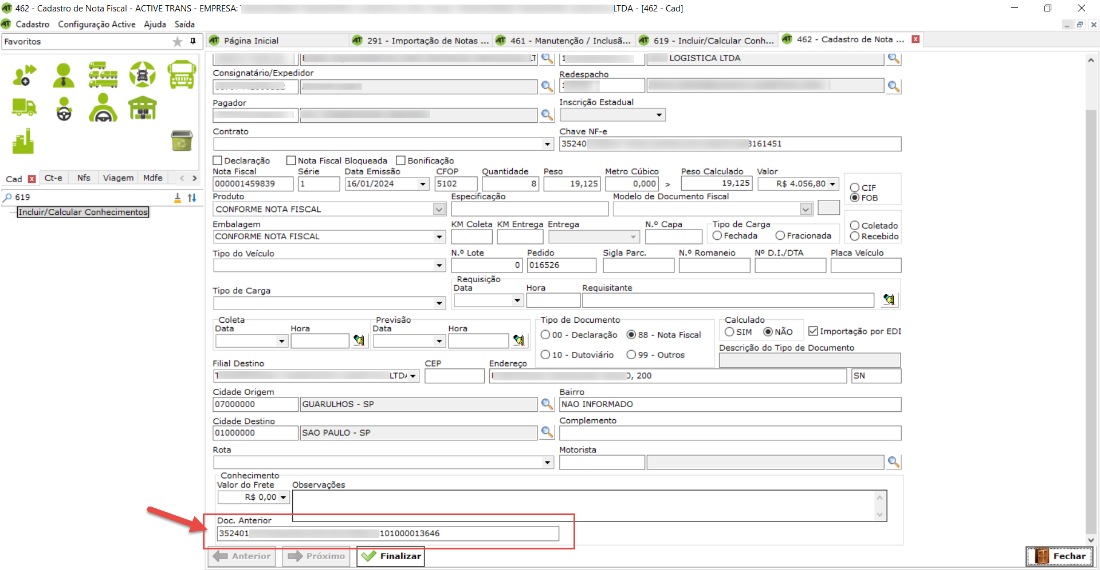Open the factory favorite icon
The image size is (1100, 570).
tap(23, 141)
